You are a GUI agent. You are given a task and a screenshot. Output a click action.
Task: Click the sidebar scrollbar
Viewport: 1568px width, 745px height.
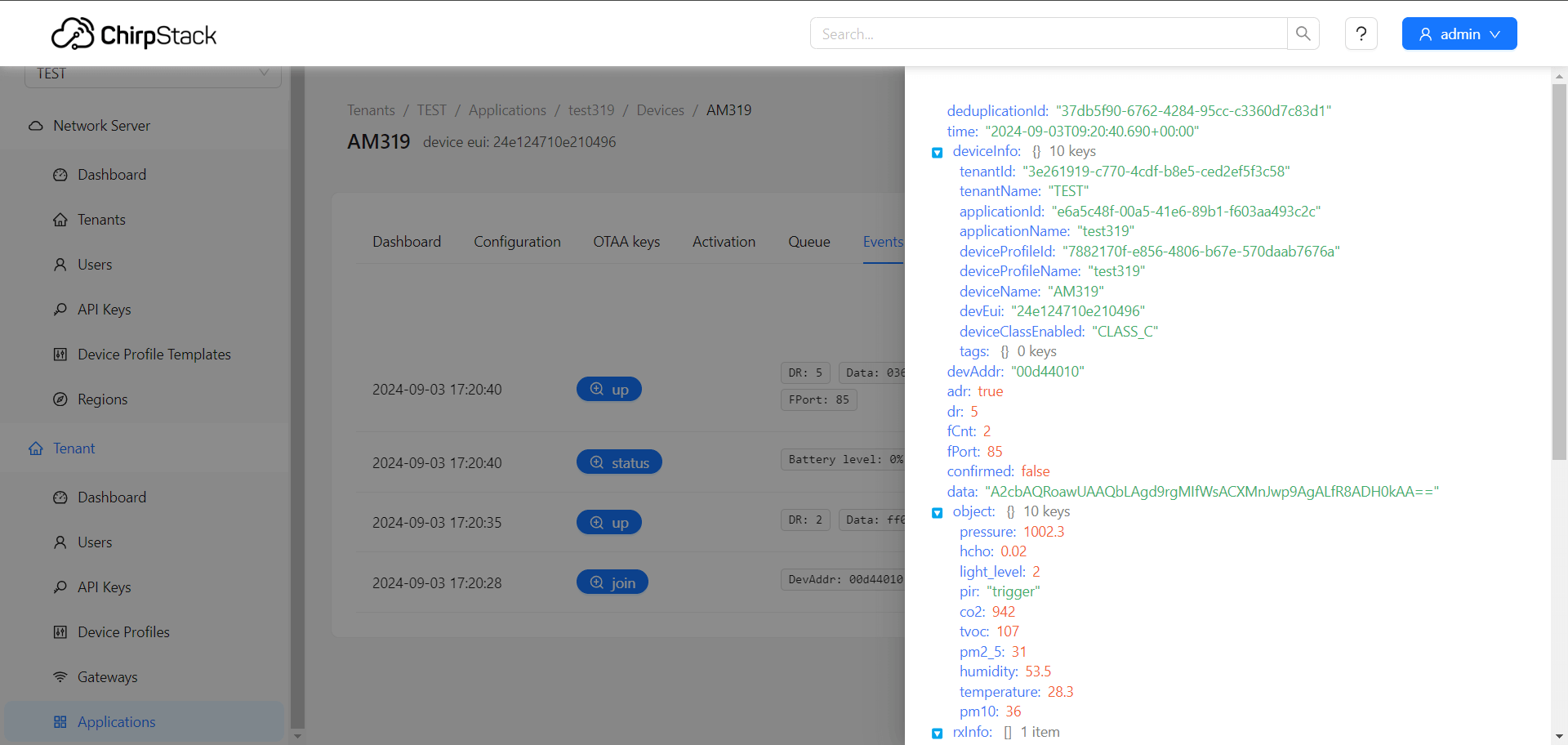coord(297,397)
